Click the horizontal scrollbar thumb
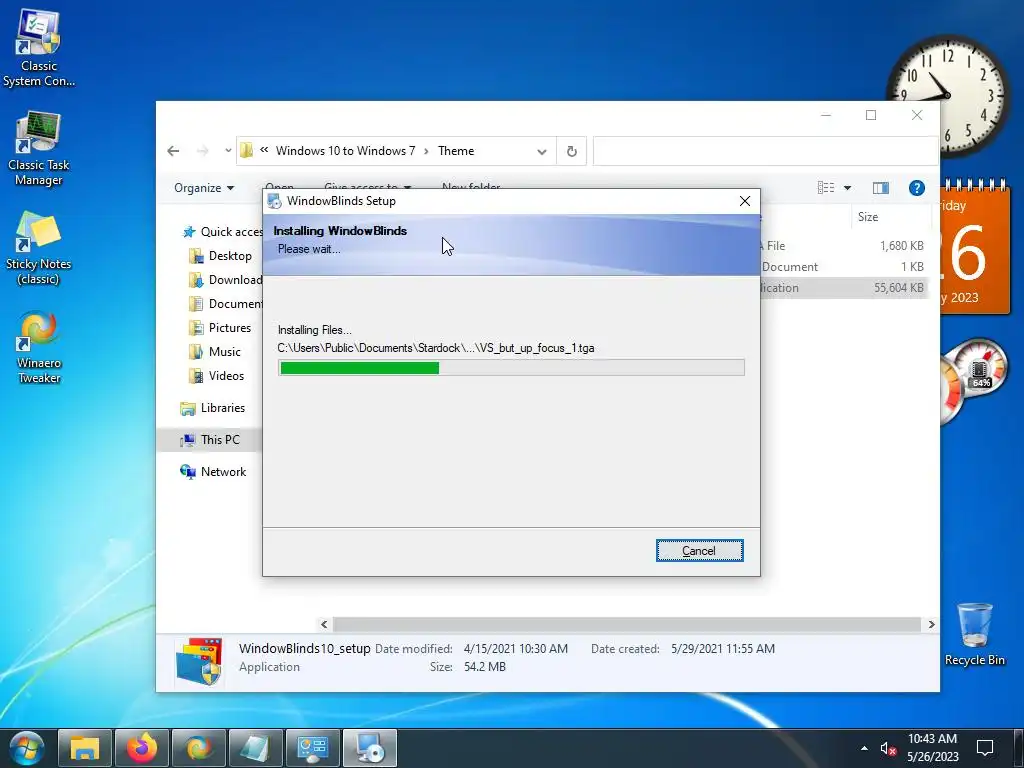Image resolution: width=1024 pixels, height=768 pixels. tap(627, 624)
